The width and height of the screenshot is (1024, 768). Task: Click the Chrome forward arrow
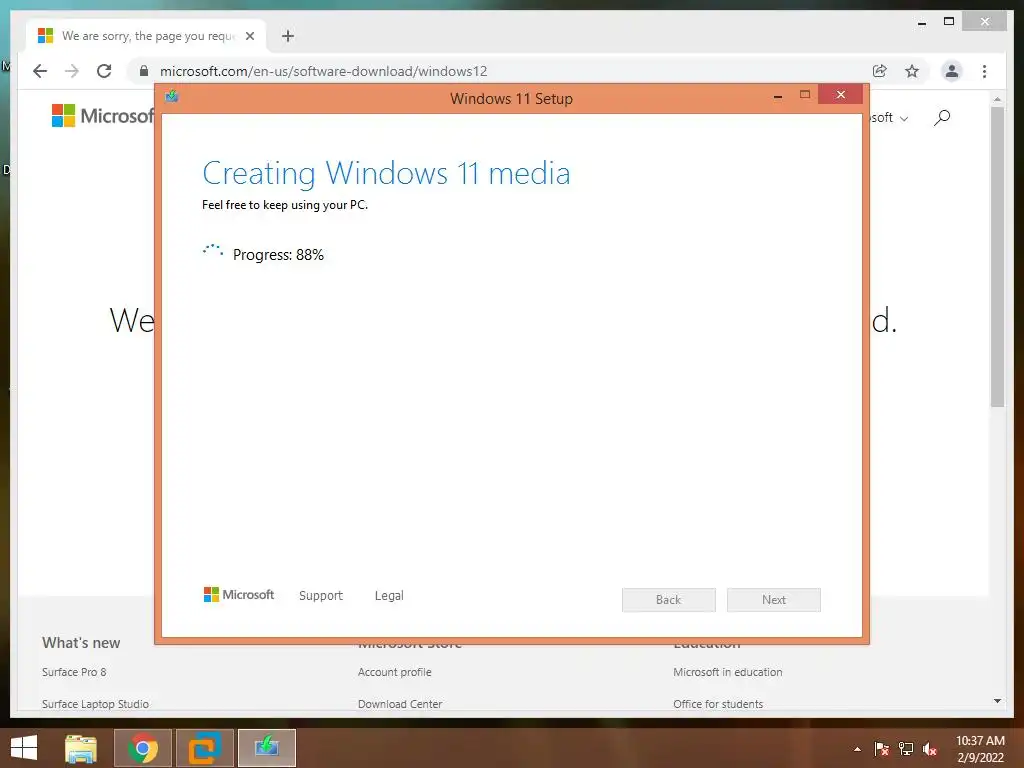click(72, 71)
